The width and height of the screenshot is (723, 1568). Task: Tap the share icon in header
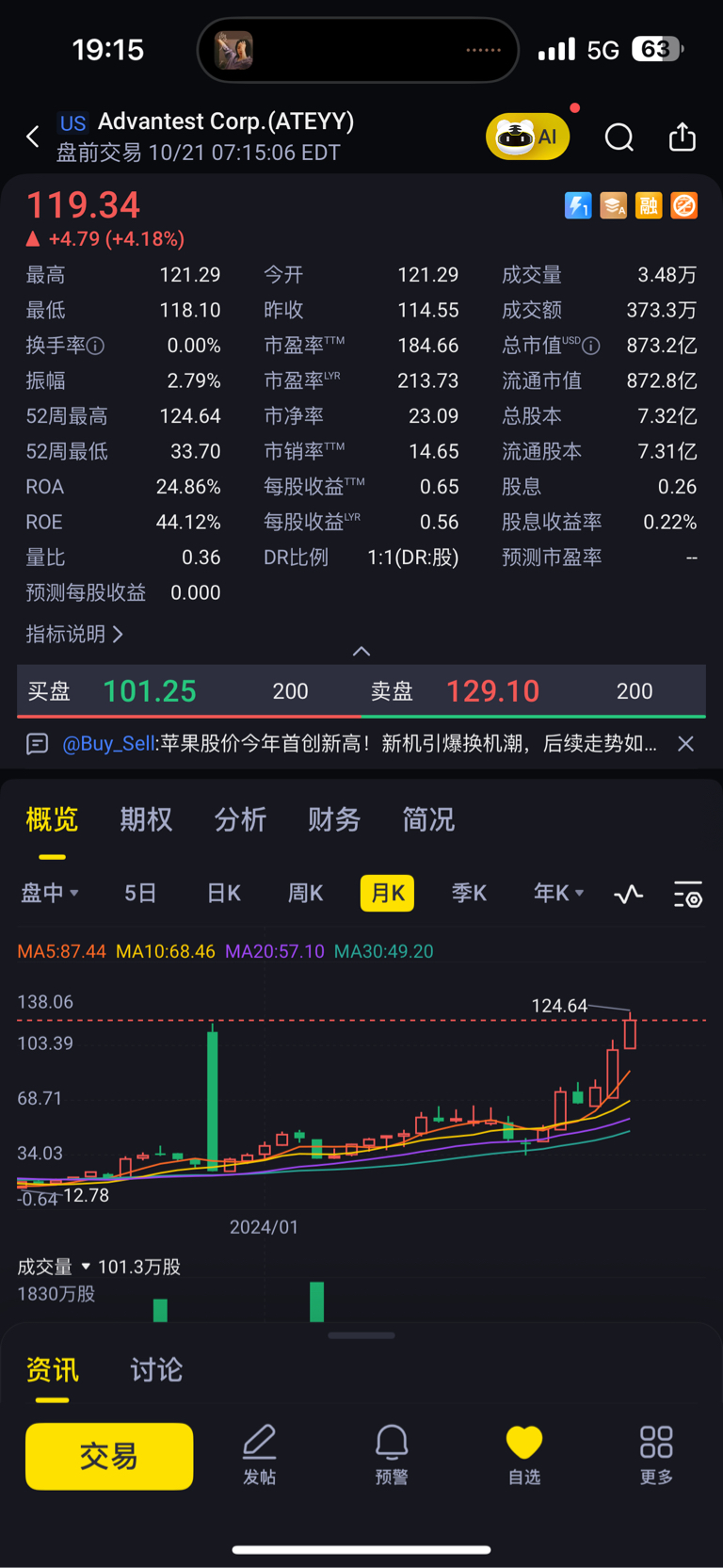(683, 137)
